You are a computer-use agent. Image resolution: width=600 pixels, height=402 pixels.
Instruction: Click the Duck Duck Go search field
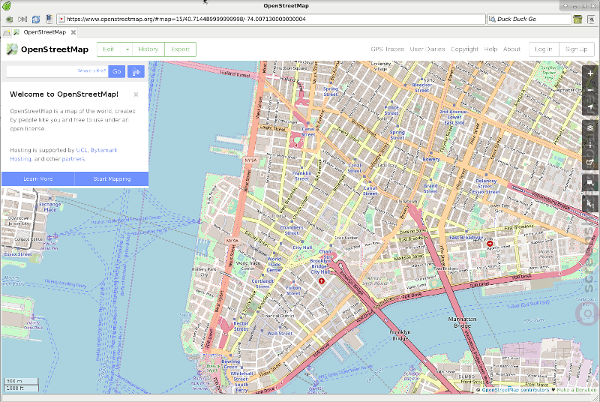click(533, 19)
